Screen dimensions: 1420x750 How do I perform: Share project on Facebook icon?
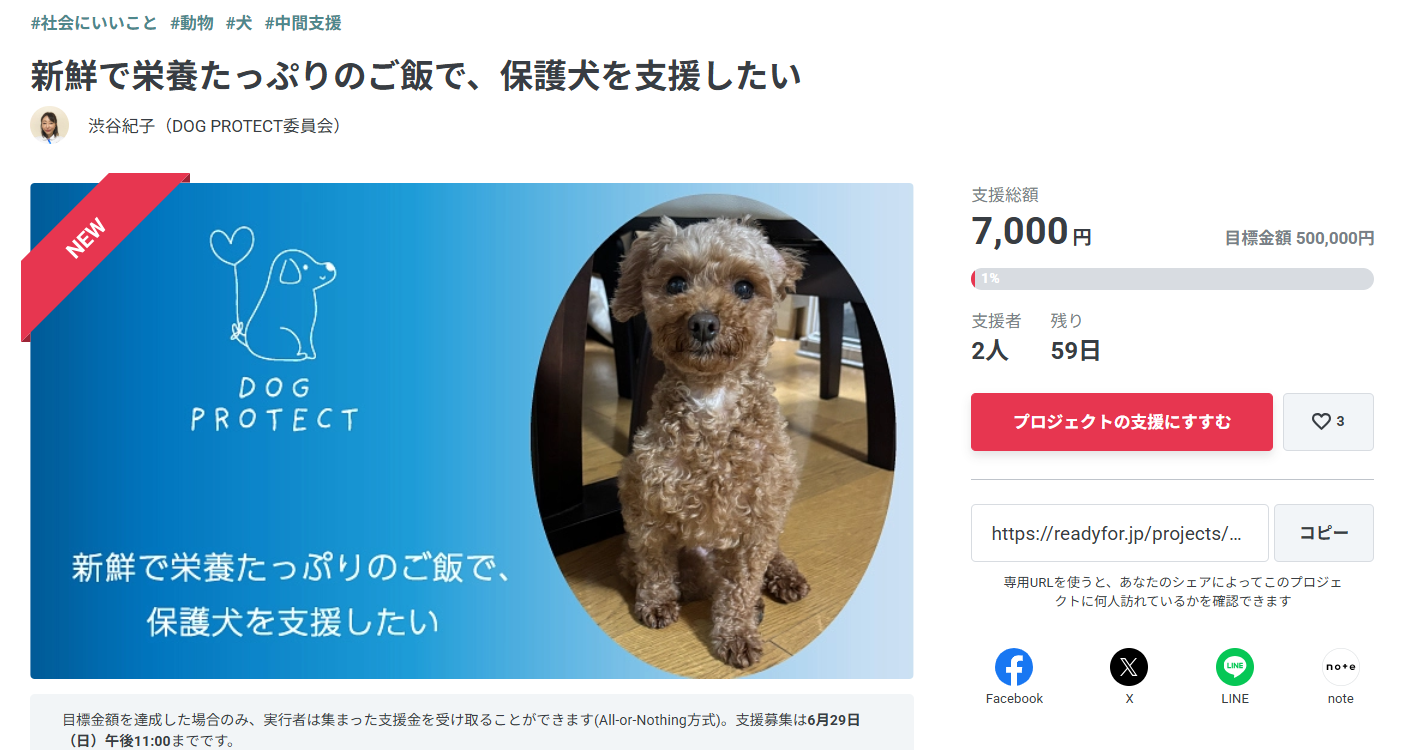(1013, 667)
